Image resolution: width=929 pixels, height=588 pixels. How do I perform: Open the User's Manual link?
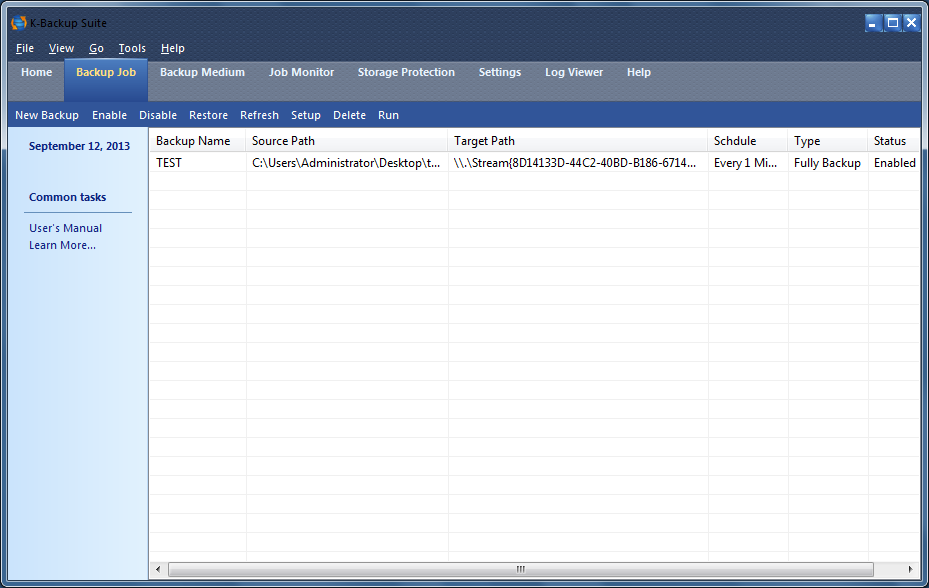point(65,228)
